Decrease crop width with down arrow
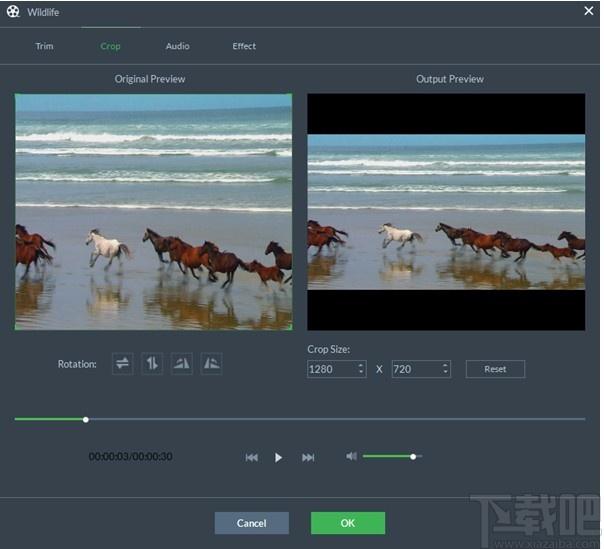 (x=361, y=373)
